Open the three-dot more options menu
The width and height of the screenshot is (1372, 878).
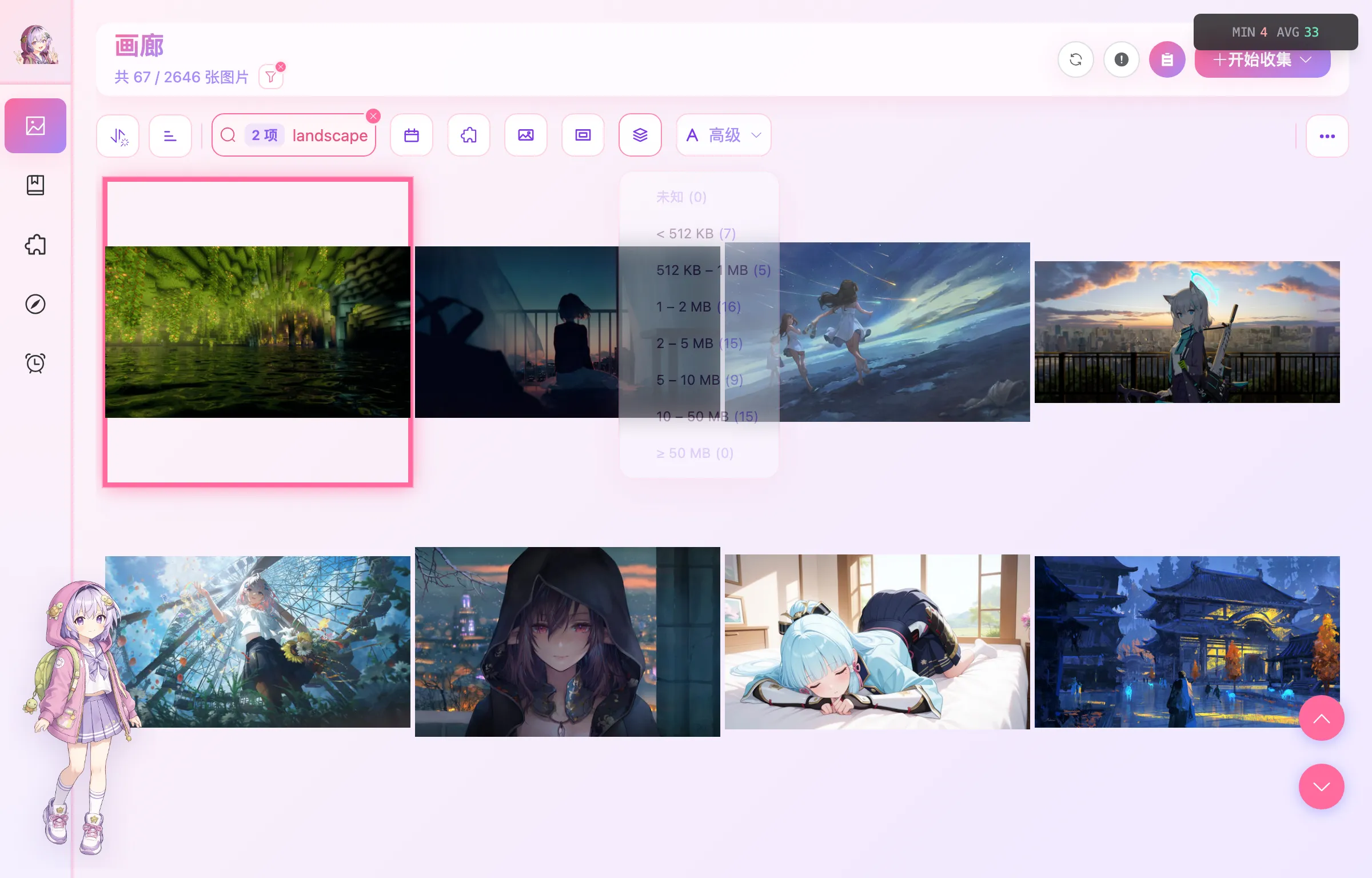pos(1327,136)
